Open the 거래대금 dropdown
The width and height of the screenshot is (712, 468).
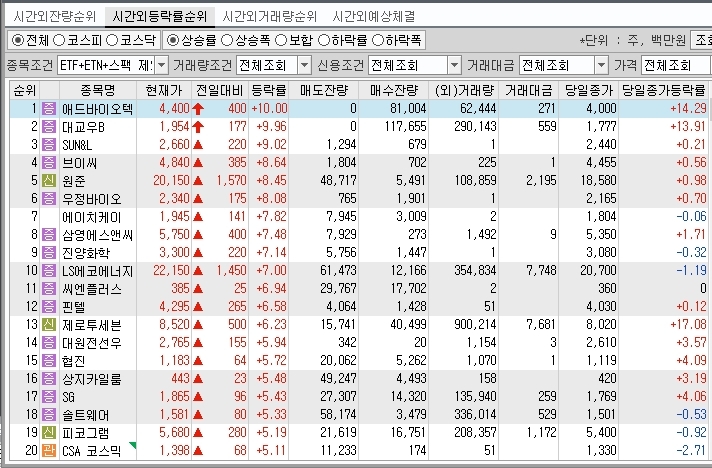click(x=601, y=66)
